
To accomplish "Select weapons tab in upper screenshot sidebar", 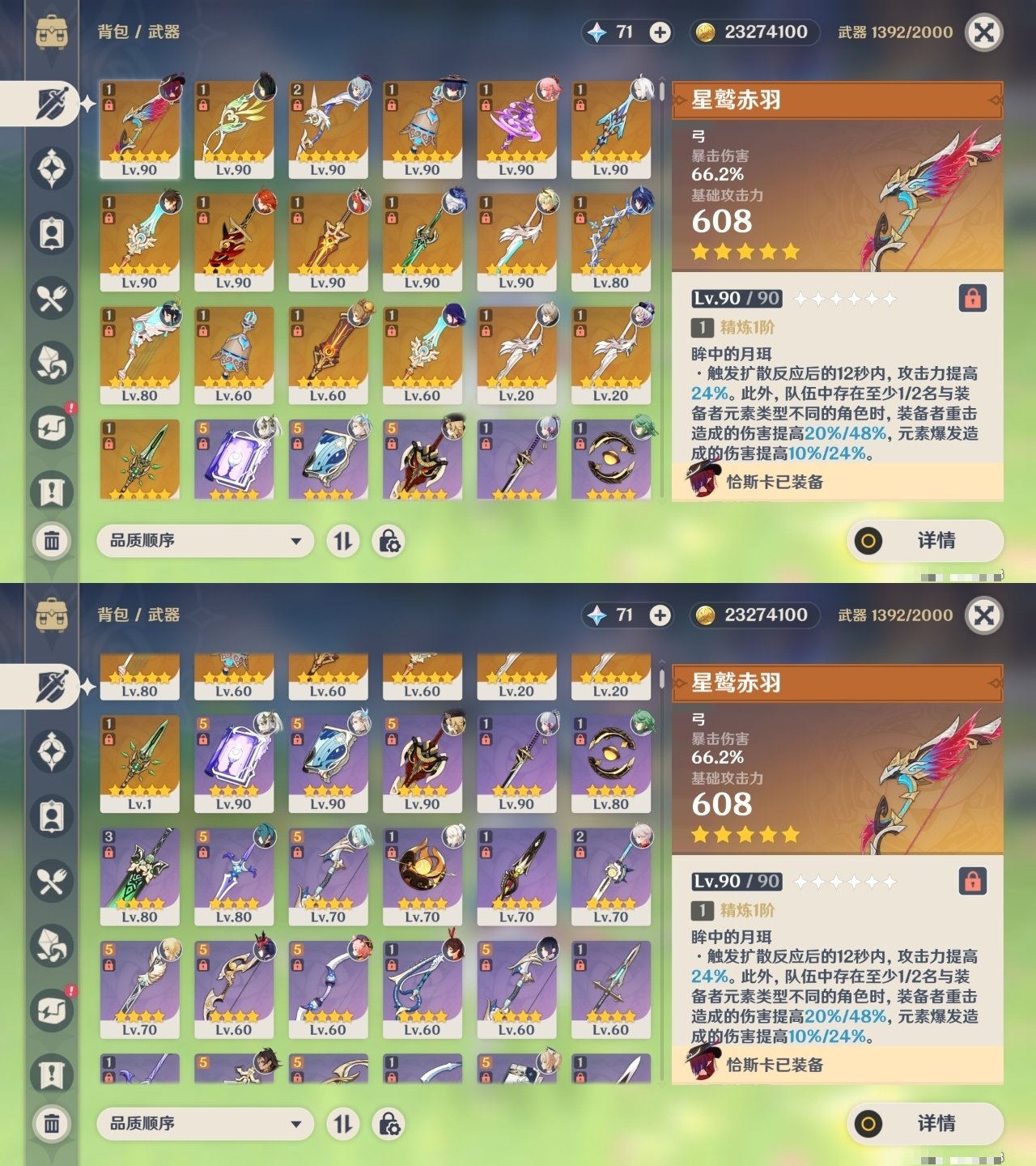I will [x=50, y=104].
